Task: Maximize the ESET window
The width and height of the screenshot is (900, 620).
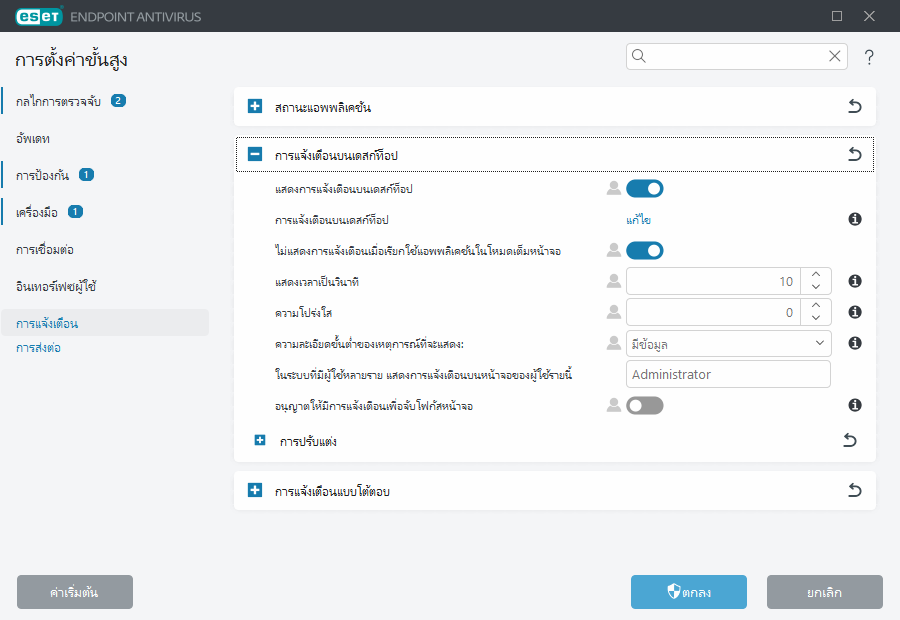Action: (x=837, y=16)
